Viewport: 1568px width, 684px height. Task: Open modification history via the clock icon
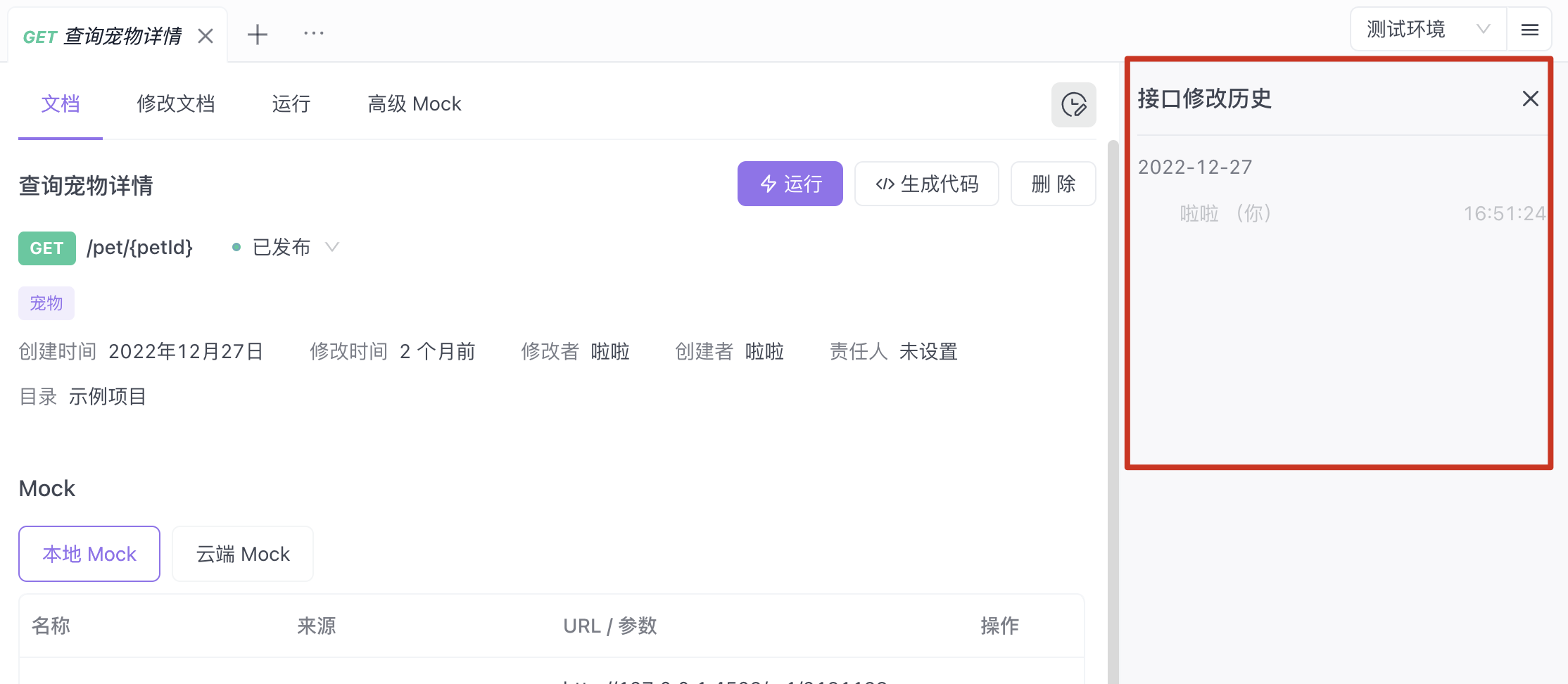click(x=1073, y=104)
